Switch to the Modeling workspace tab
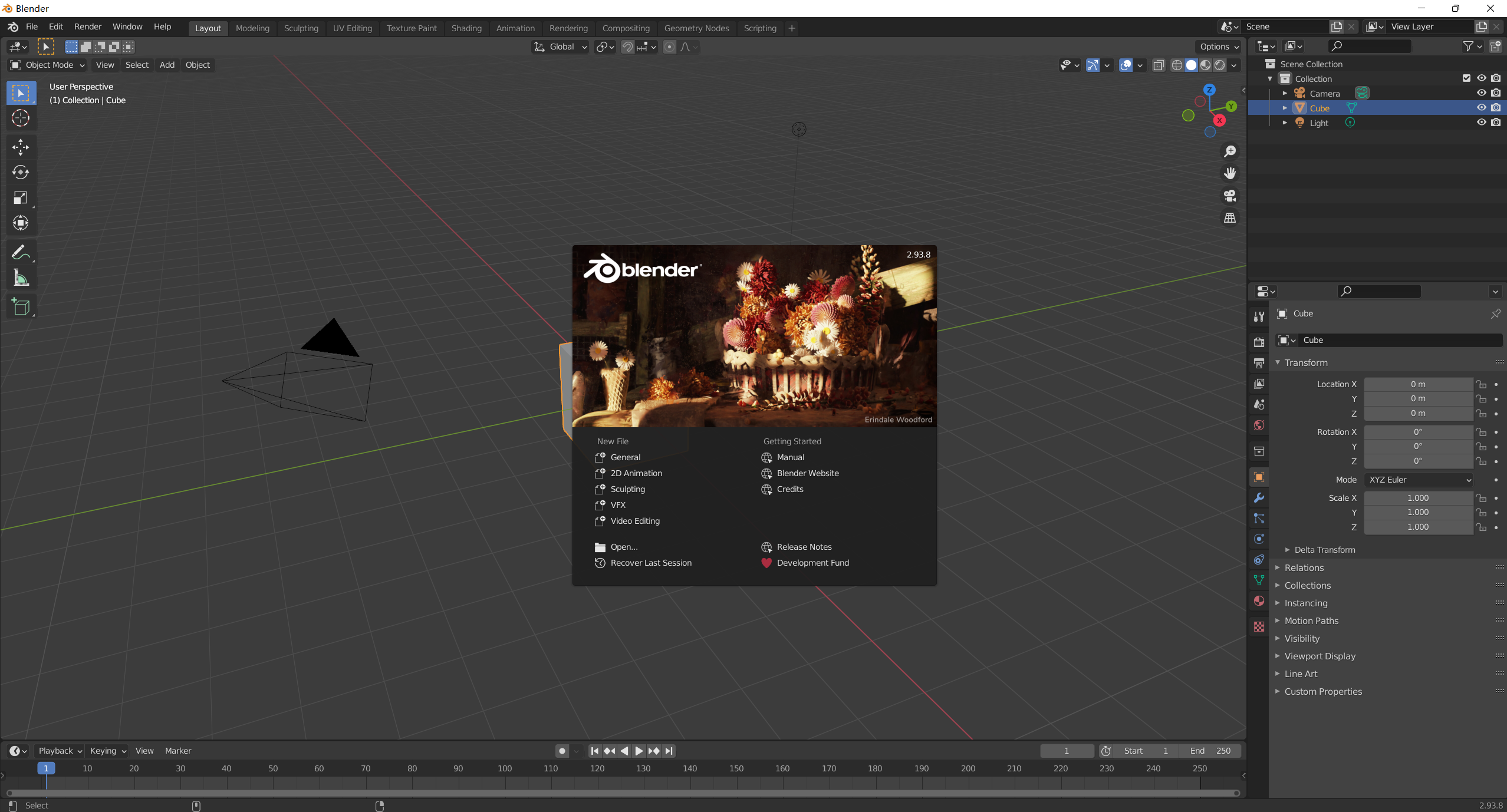Screen dimensions: 1507x812 click(x=252, y=28)
